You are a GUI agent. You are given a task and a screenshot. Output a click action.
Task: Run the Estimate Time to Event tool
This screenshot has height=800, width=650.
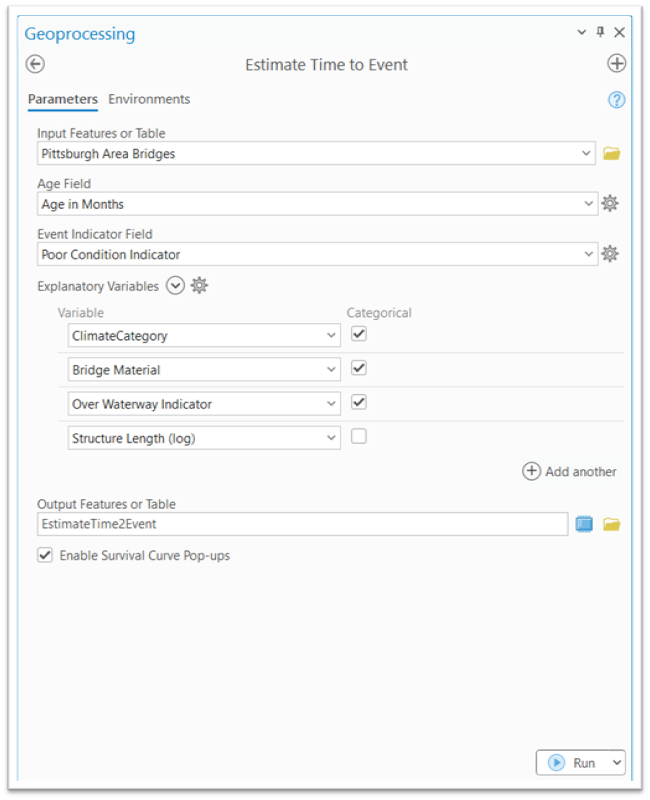tap(574, 762)
